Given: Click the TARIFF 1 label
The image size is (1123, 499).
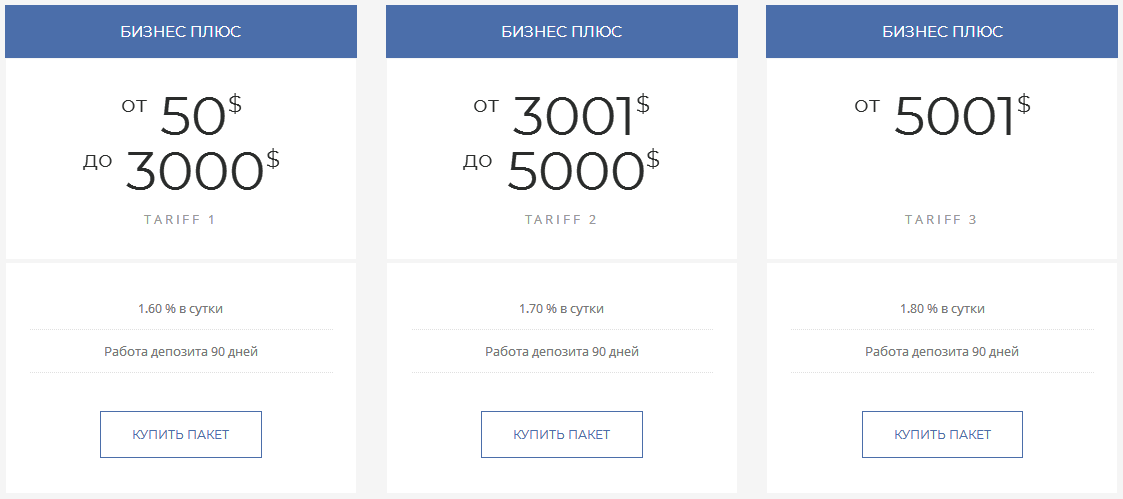Looking at the screenshot, I should [x=180, y=220].
